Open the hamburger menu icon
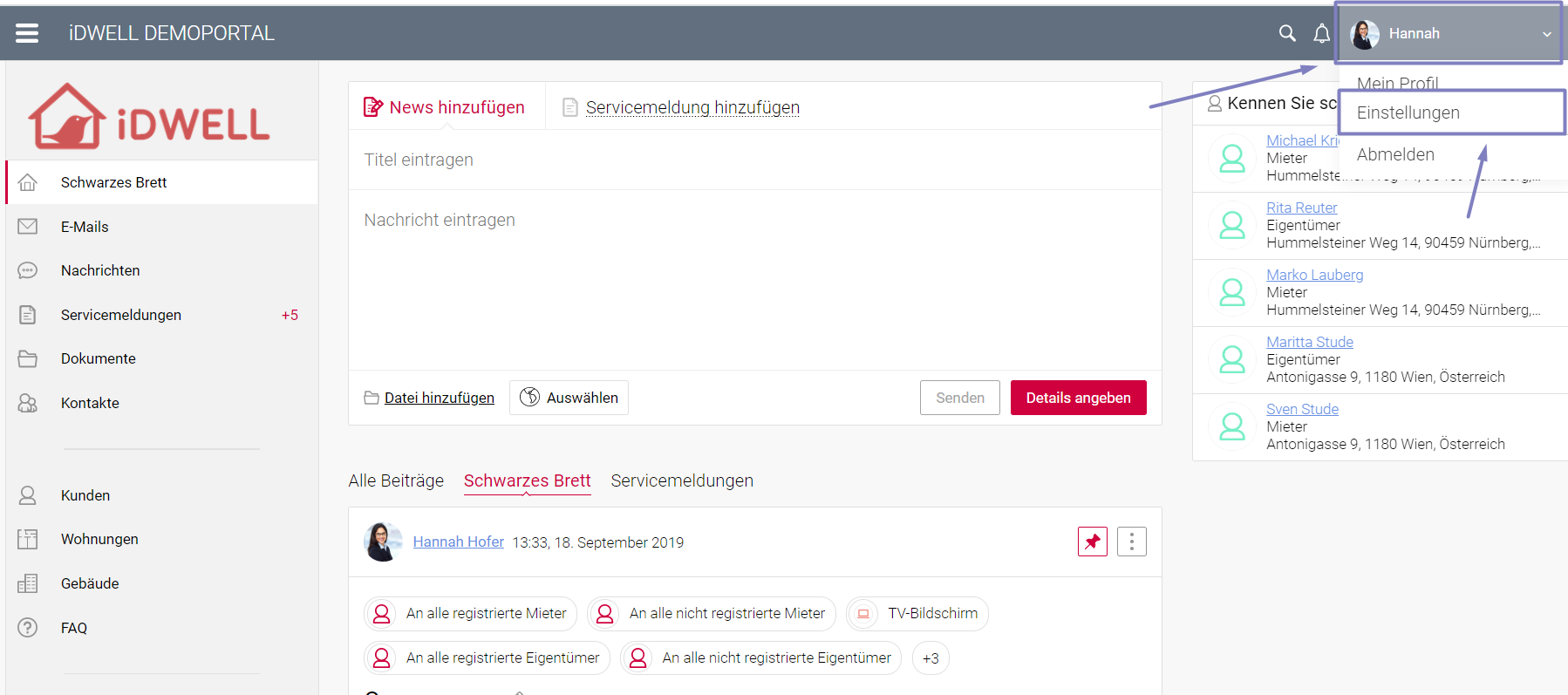The height and width of the screenshot is (695, 1568). coord(27,33)
